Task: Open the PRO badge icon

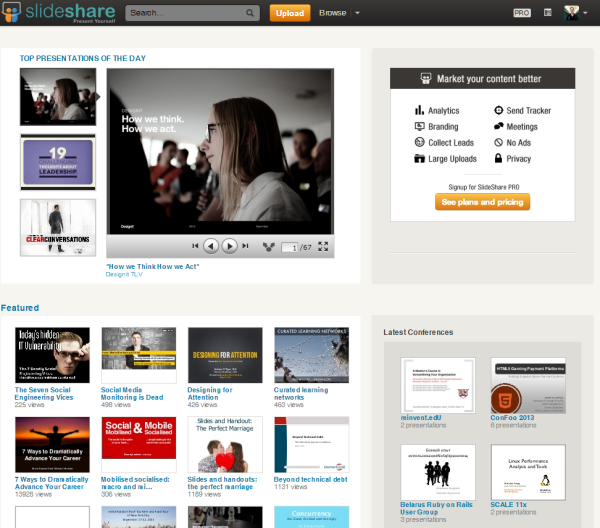Action: [x=522, y=13]
